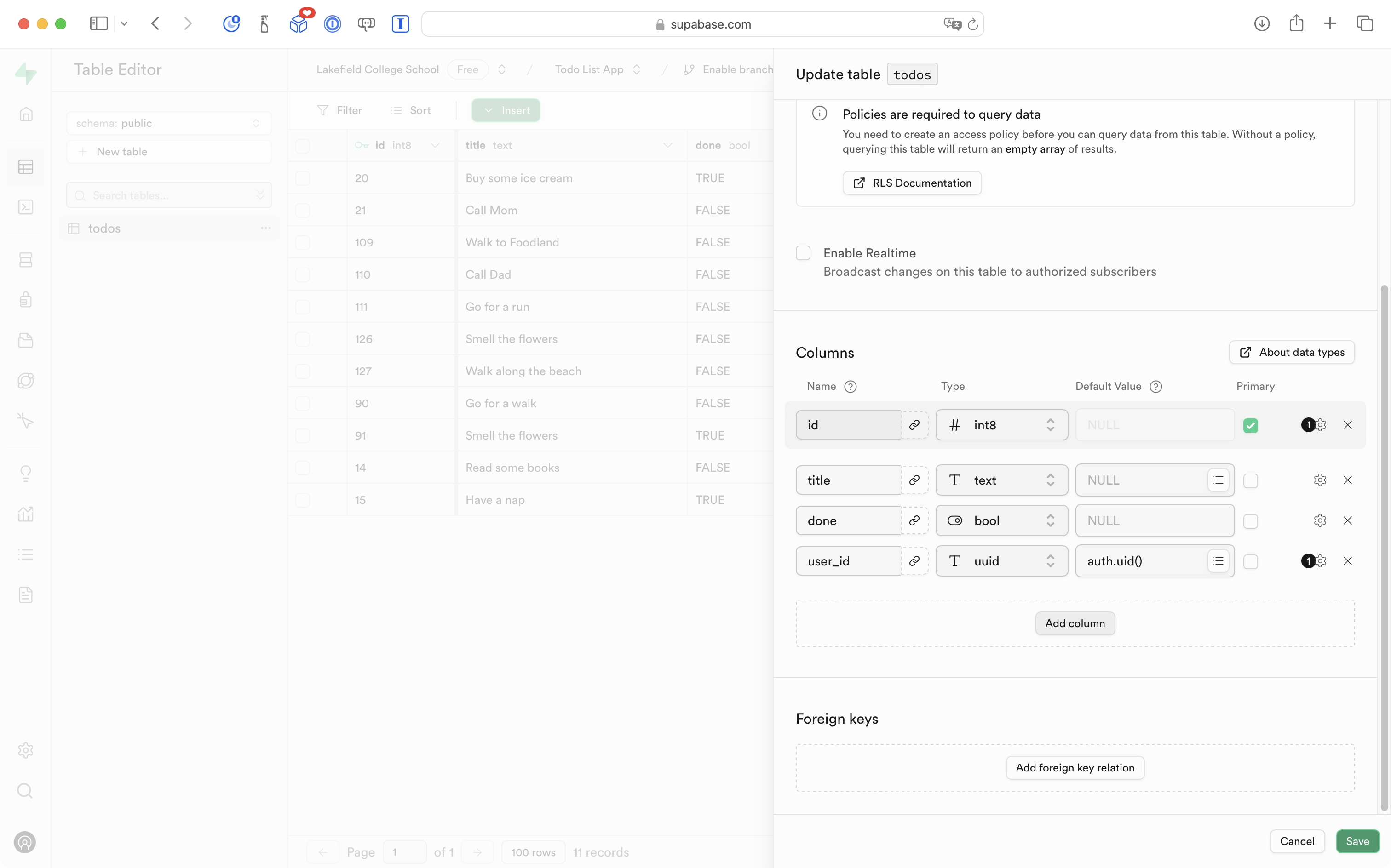This screenshot has width=1391, height=868.
Task: Open RLS Documentation link
Action: (x=911, y=183)
